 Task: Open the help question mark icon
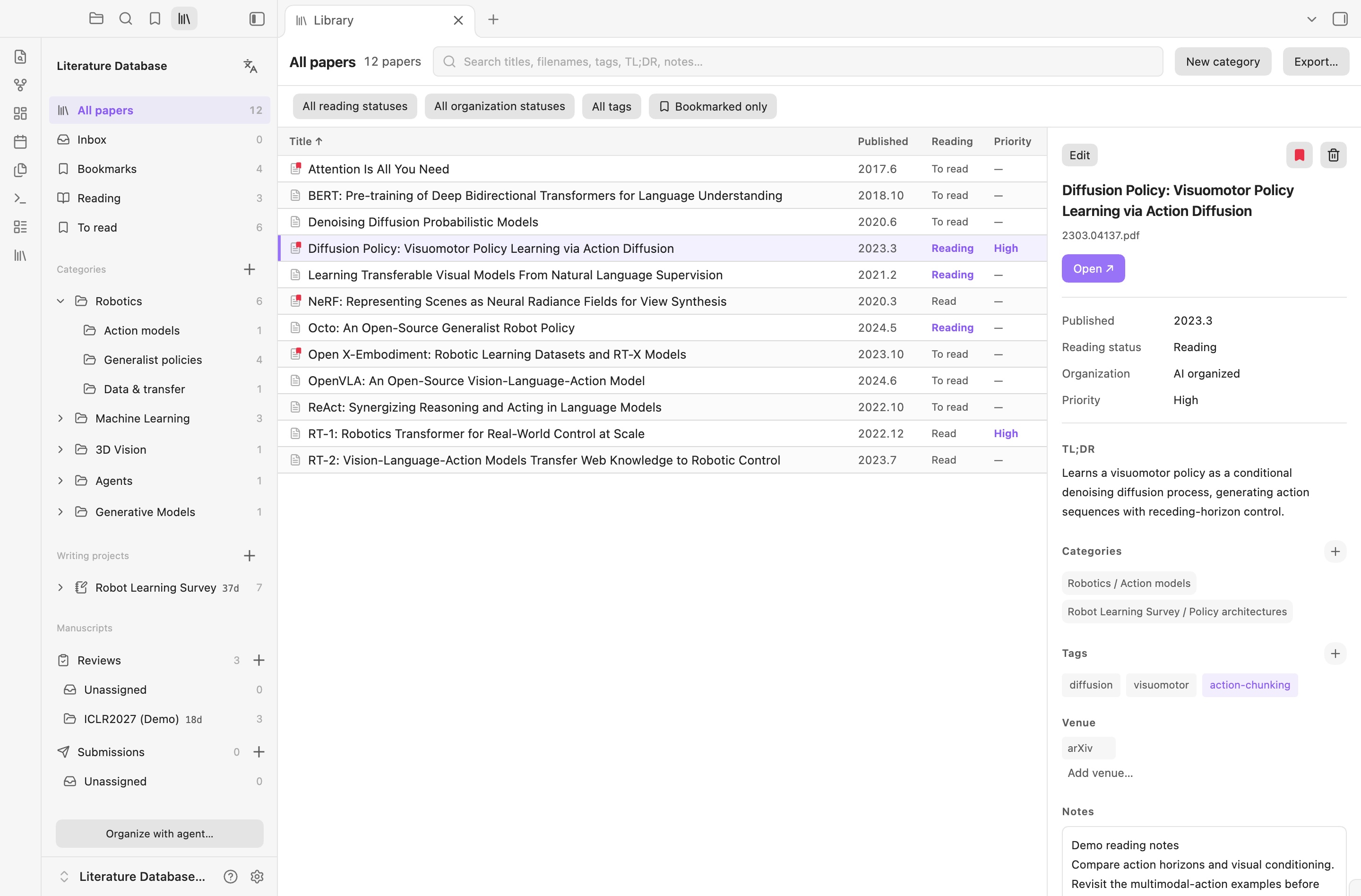(231, 877)
